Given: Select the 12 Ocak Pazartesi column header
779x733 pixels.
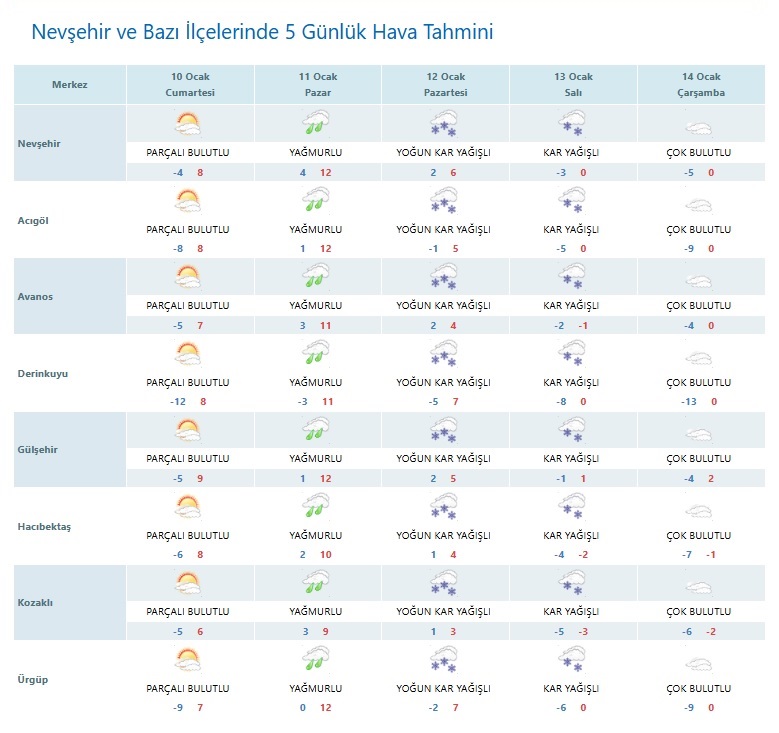Looking at the screenshot, I should (445, 85).
